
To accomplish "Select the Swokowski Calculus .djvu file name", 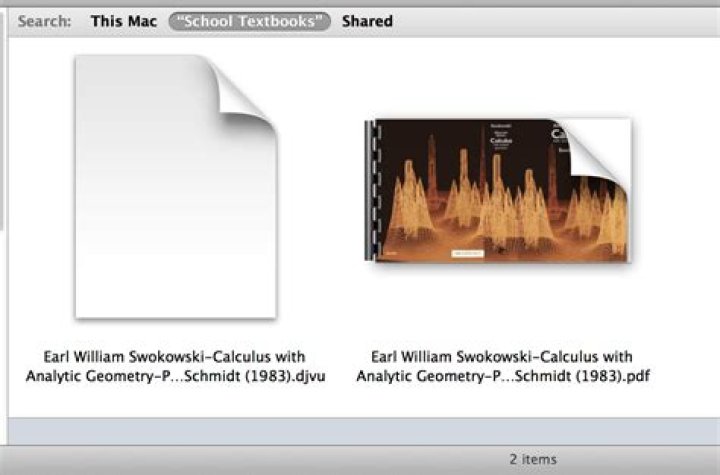I will click(175, 366).
